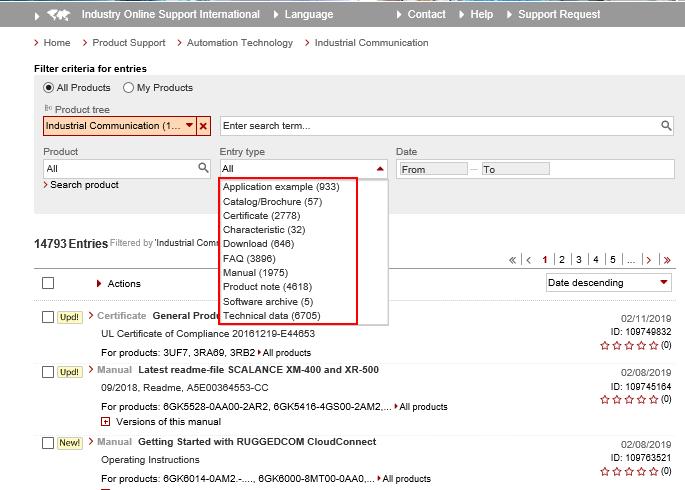Clear Industrial Communication filter with red X
Viewport: 685px width, 490px height.
(203, 126)
